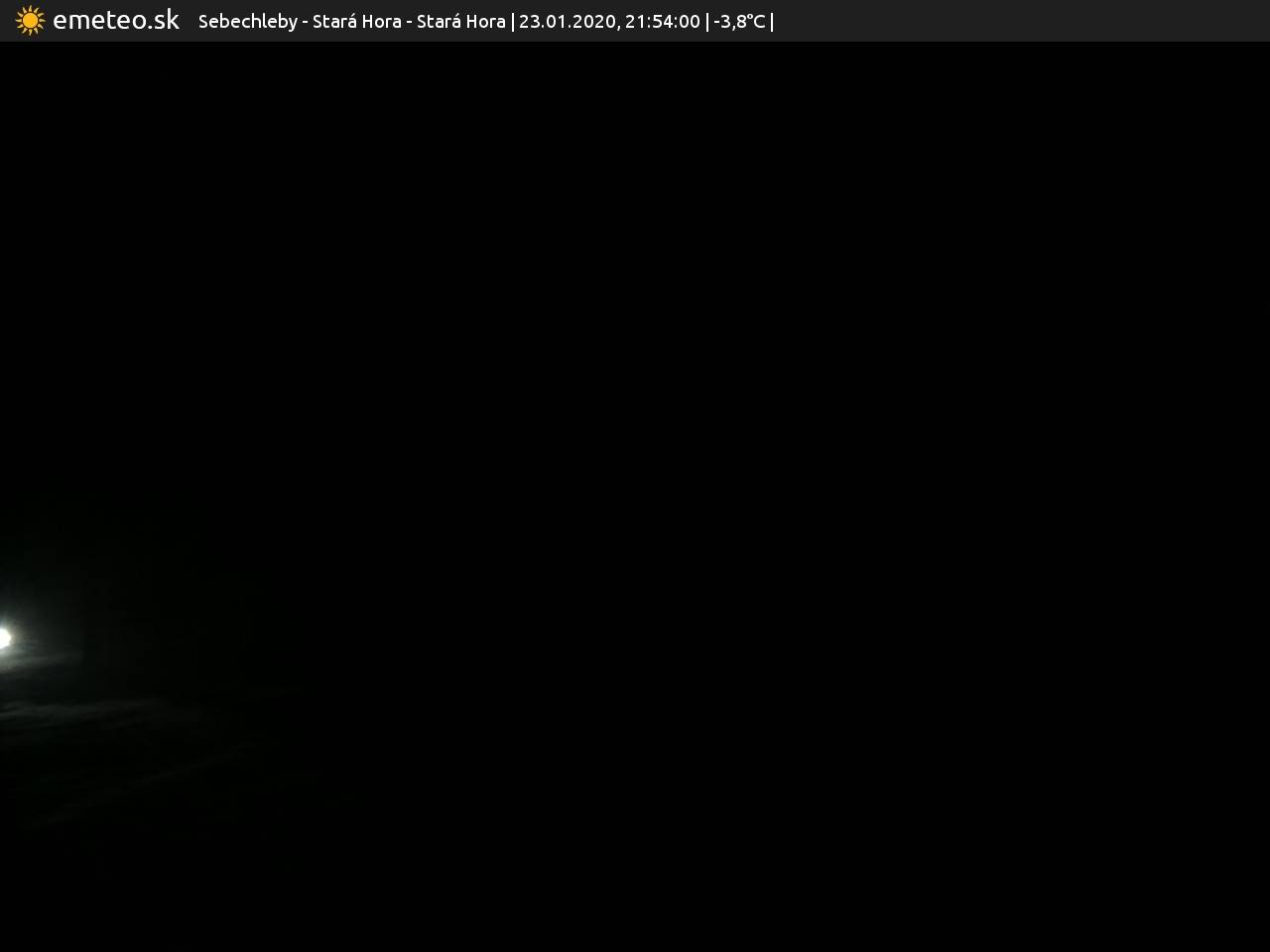
Task: Click the second Stará Hora label
Action: tap(460, 22)
